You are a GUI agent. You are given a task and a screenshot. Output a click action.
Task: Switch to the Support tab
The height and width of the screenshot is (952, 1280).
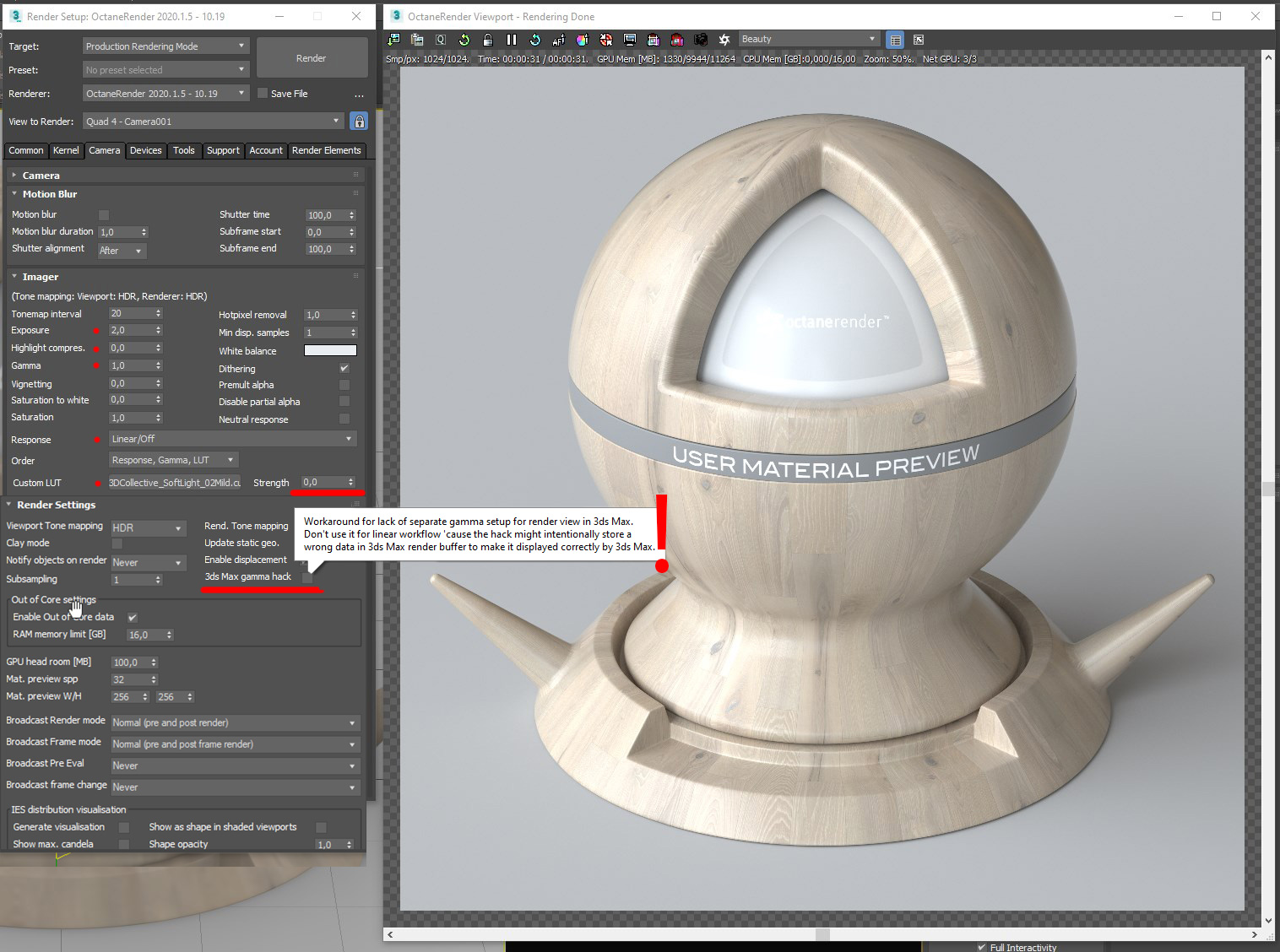[223, 151]
